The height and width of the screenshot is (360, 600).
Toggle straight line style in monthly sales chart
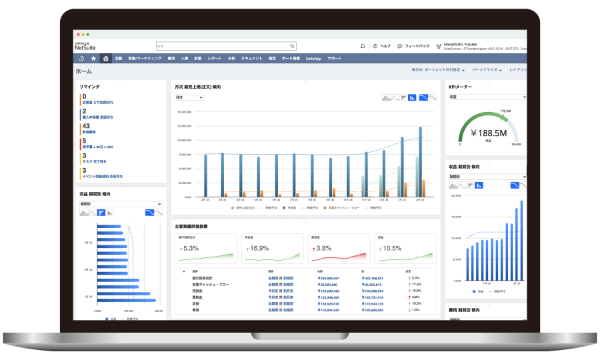coord(433,98)
